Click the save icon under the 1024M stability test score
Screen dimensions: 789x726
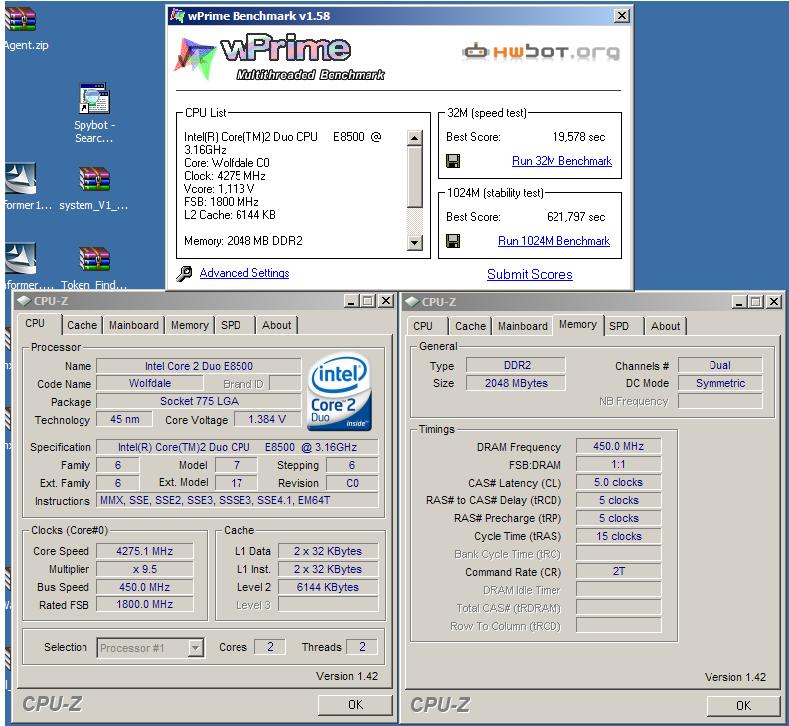(x=453, y=241)
